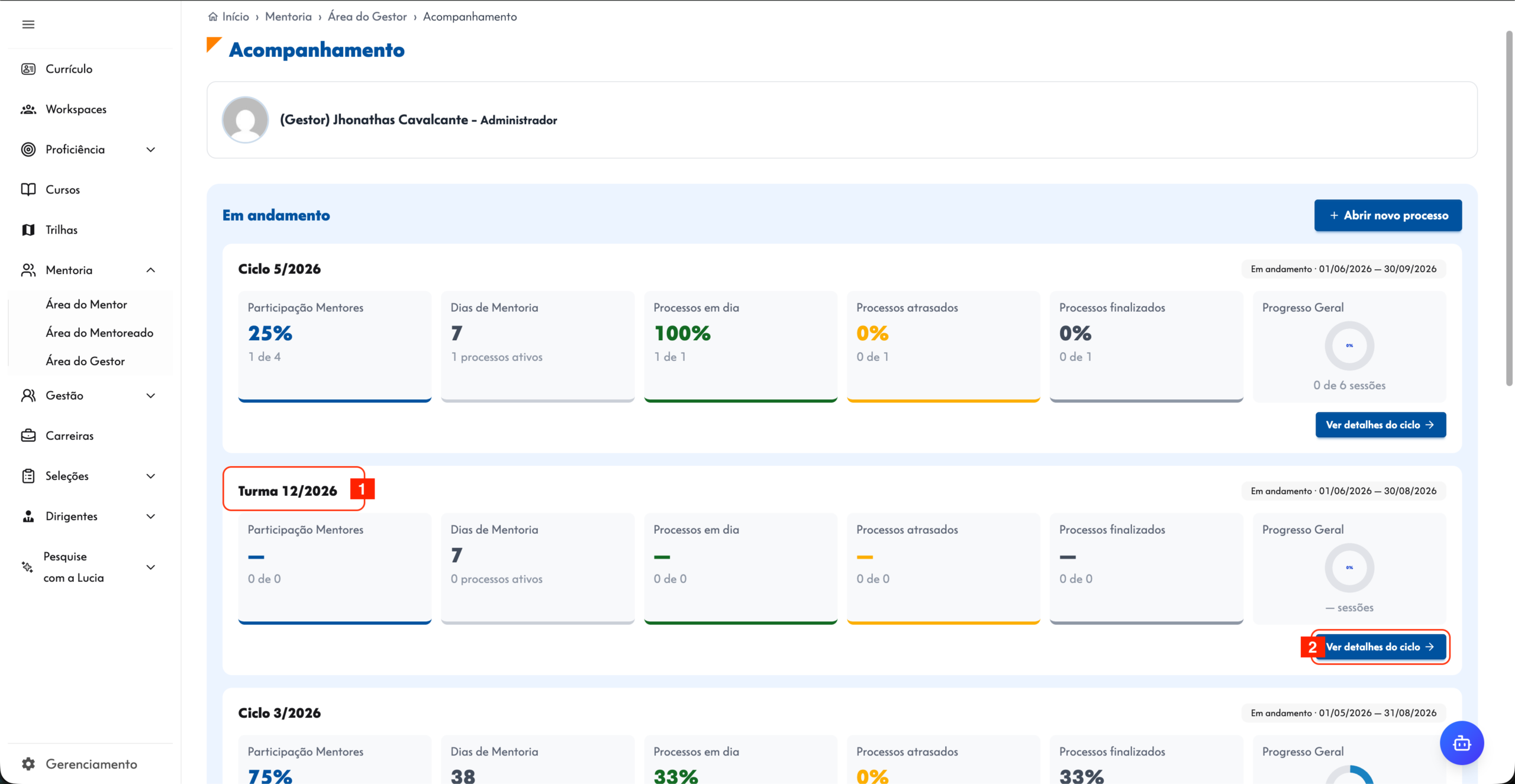Open Área do Mentor submenu item

(x=86, y=304)
